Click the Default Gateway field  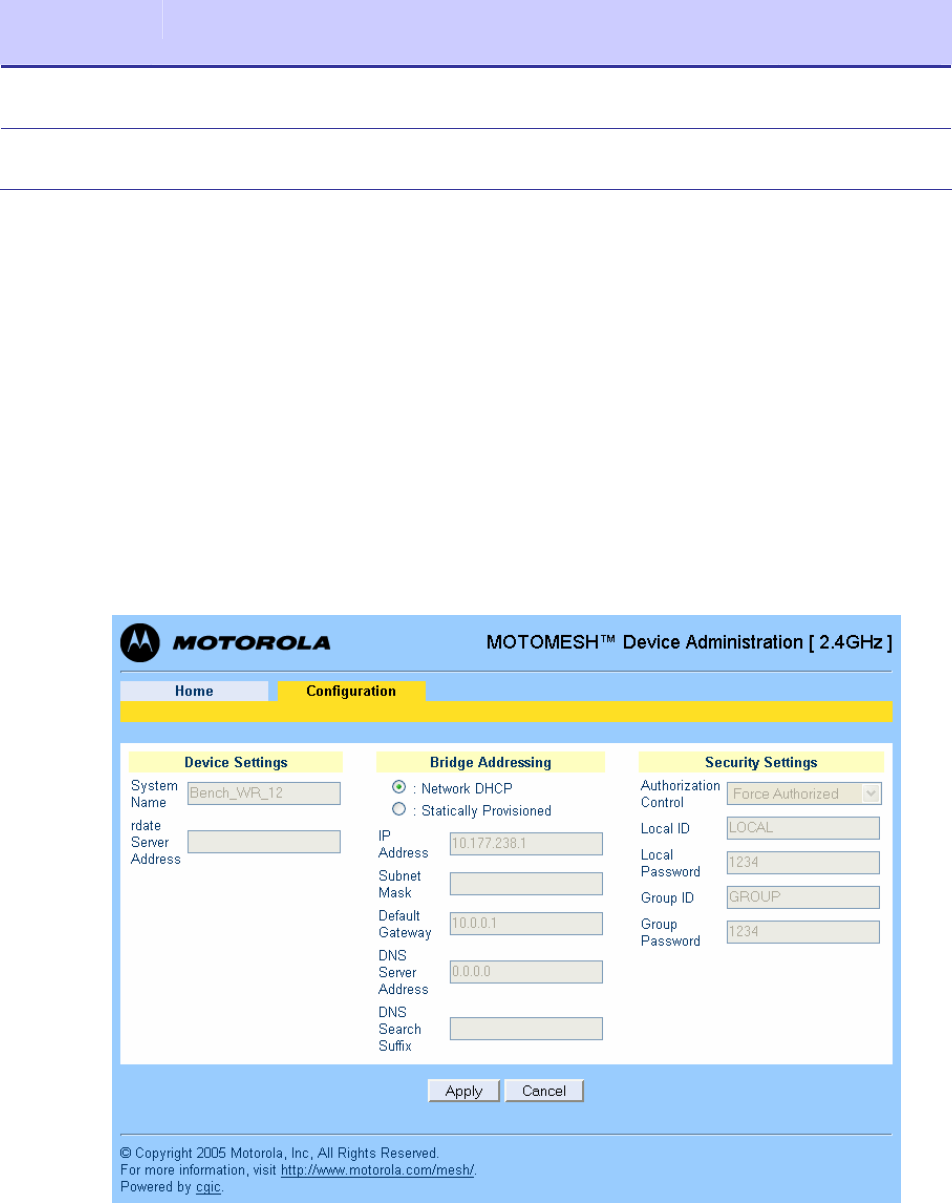(x=526, y=924)
